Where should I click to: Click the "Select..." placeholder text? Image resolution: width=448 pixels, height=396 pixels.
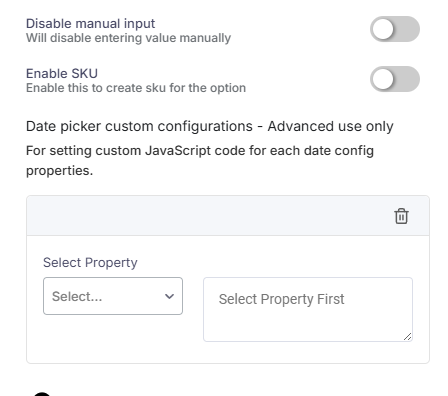coord(77,296)
